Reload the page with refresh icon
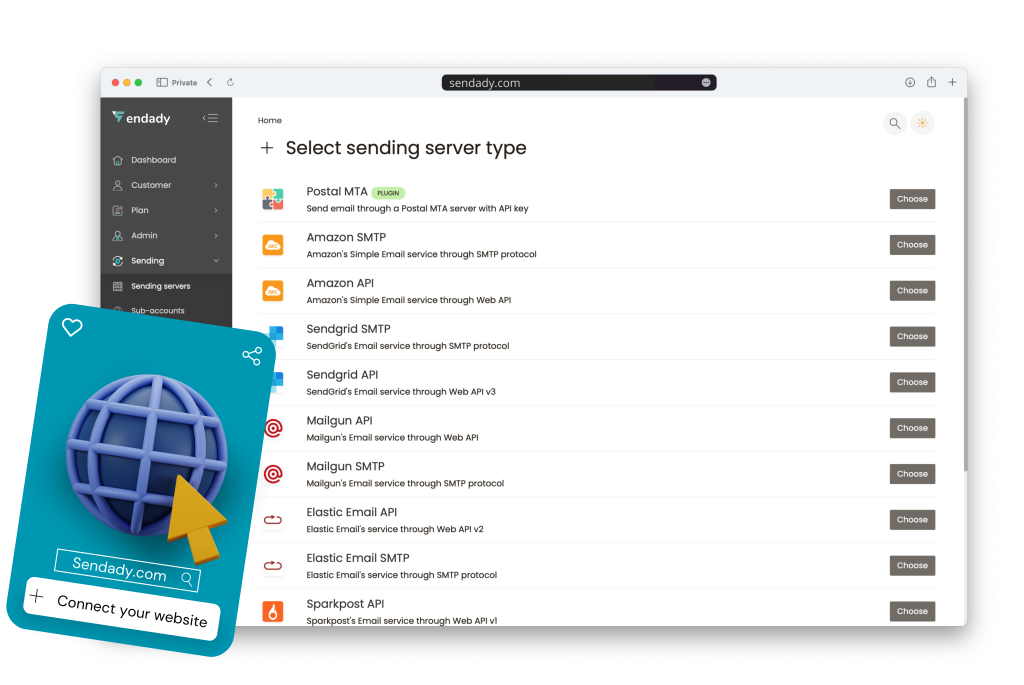 (231, 82)
